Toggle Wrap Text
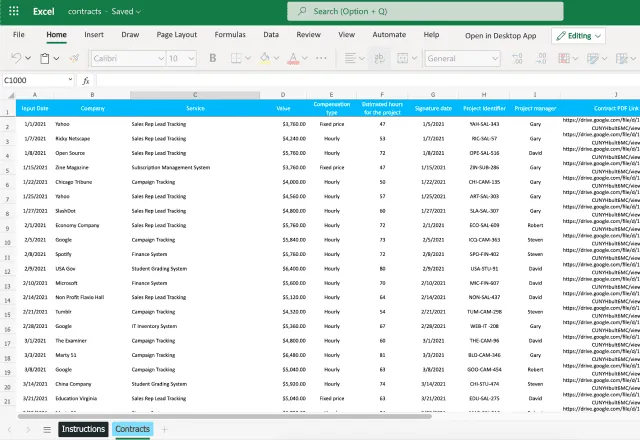 (379, 58)
